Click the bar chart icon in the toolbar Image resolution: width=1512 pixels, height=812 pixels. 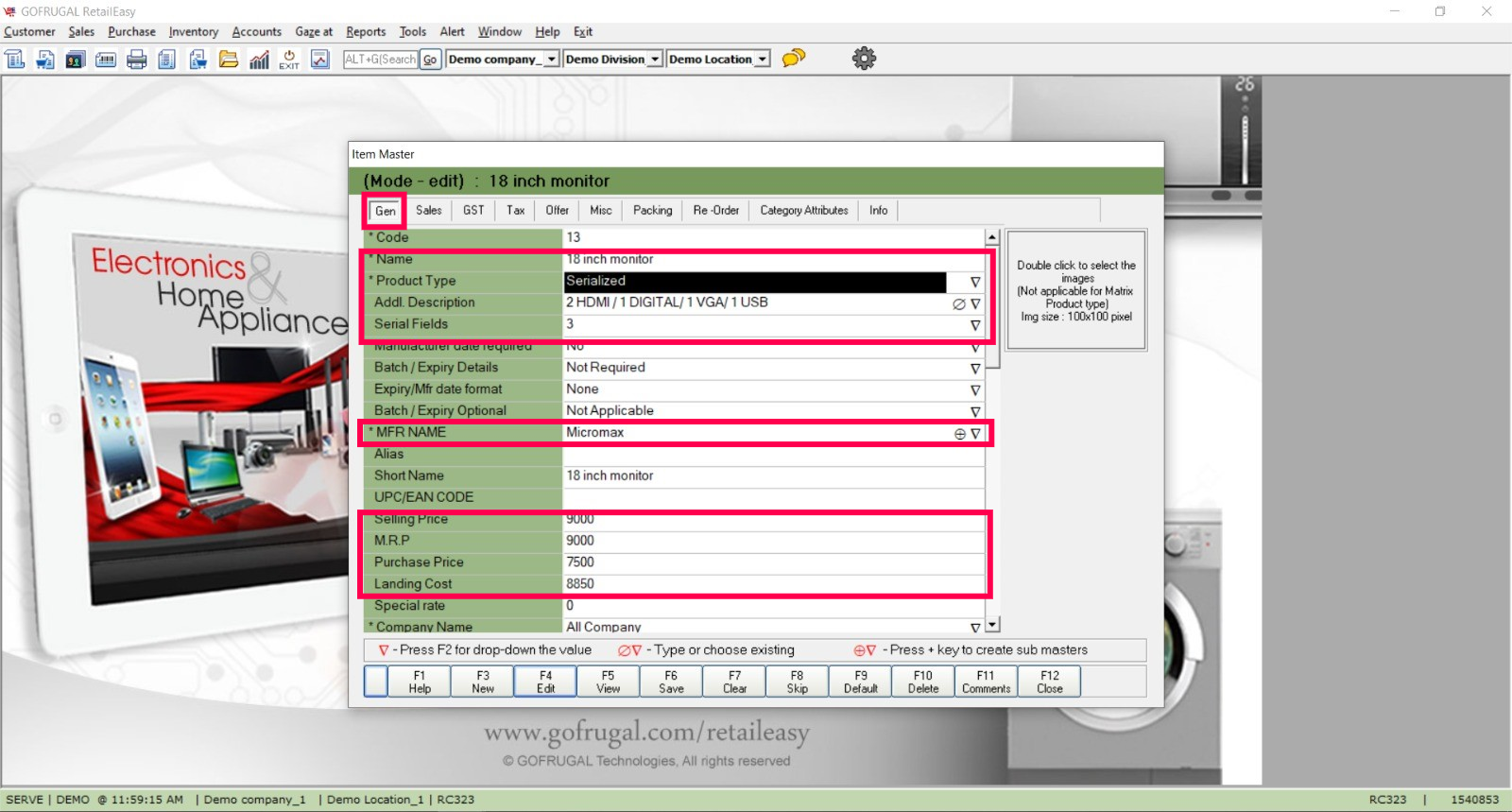pyautogui.click(x=259, y=60)
